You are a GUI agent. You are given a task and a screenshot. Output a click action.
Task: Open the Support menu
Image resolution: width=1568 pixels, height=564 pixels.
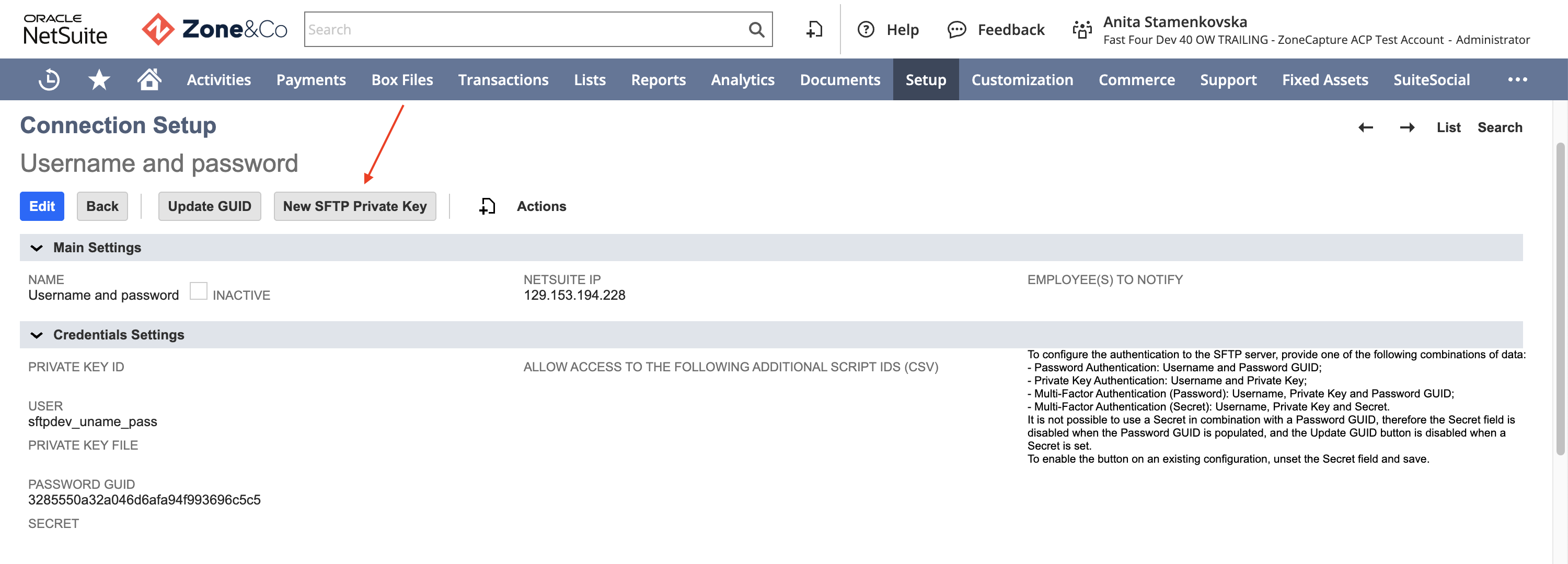(x=1228, y=80)
